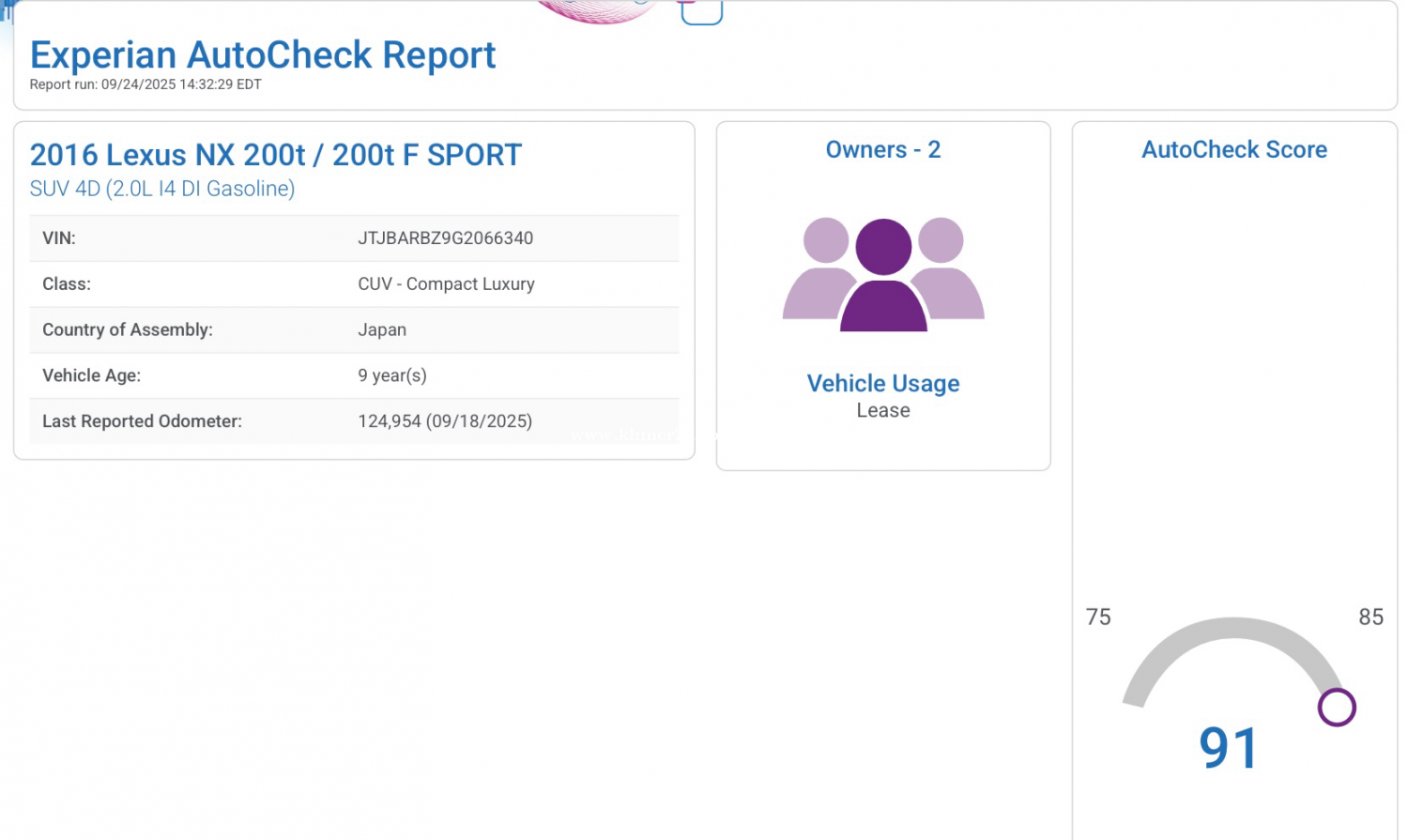Click the CUV - Compact Luxury class value
This screenshot has width=1408, height=840.
(x=446, y=284)
